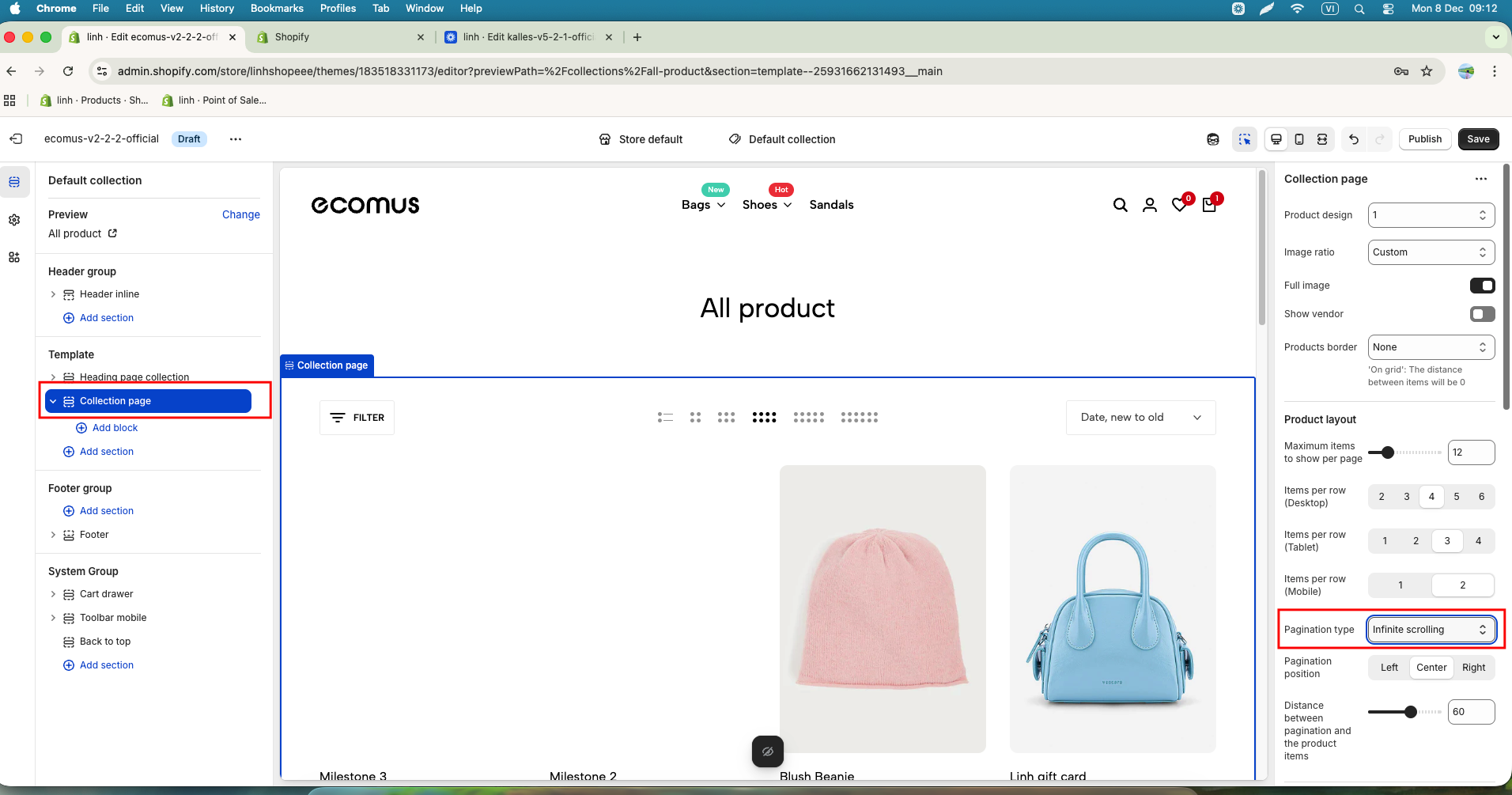Open the Bookmarks menu in the menu bar

tap(277, 8)
